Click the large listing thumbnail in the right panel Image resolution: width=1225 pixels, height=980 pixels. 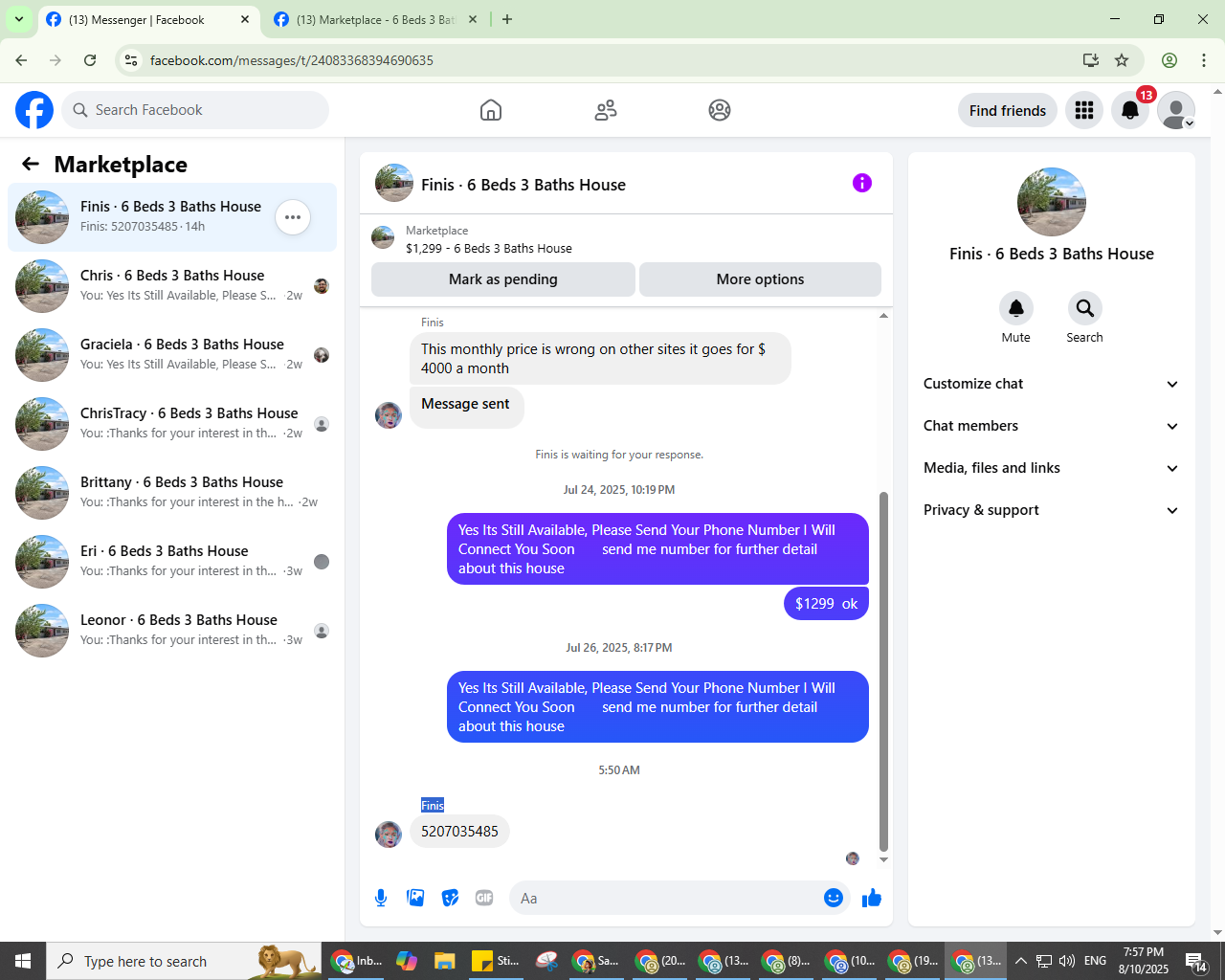click(x=1052, y=202)
